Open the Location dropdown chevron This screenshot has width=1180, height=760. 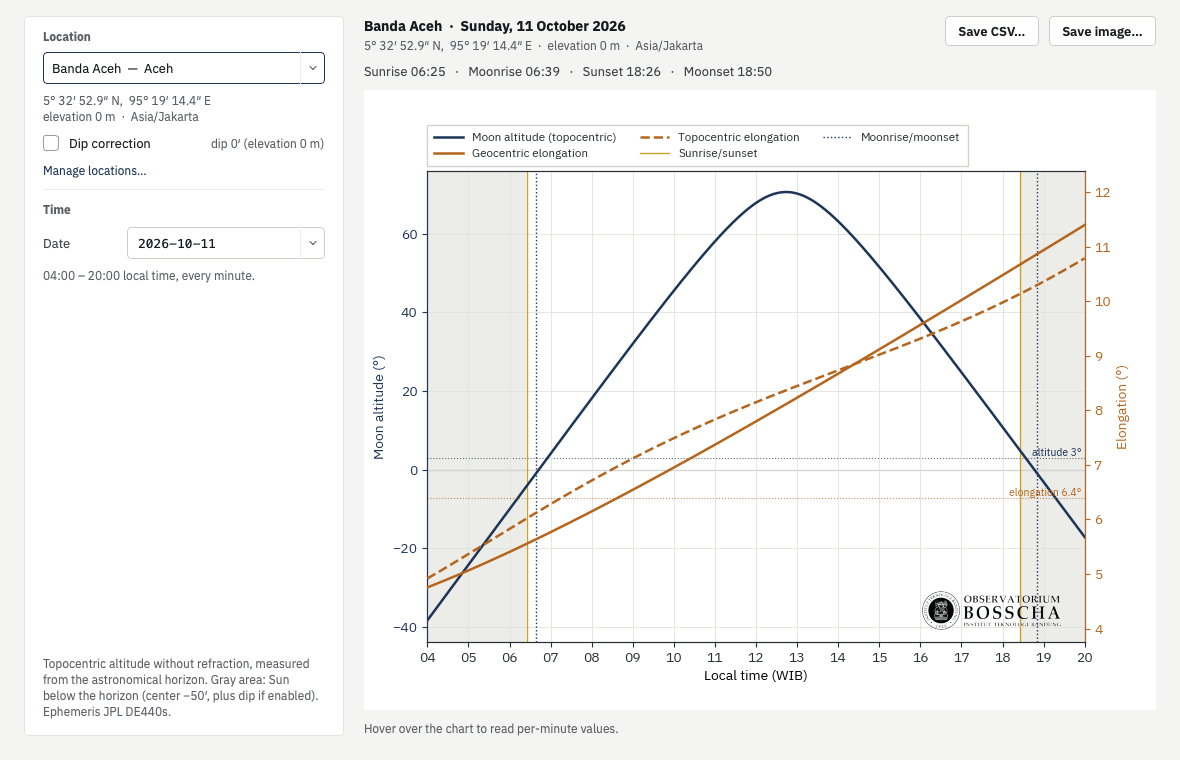coord(312,68)
